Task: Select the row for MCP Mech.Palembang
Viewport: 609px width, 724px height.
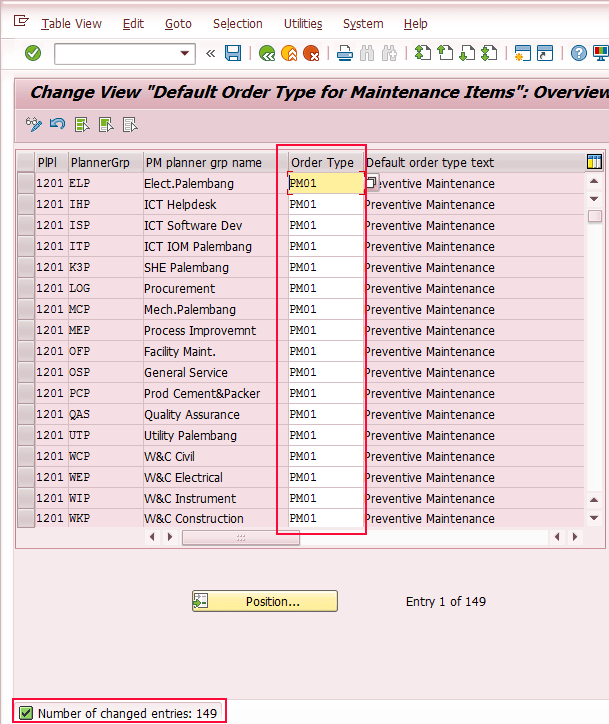Action: (26, 309)
